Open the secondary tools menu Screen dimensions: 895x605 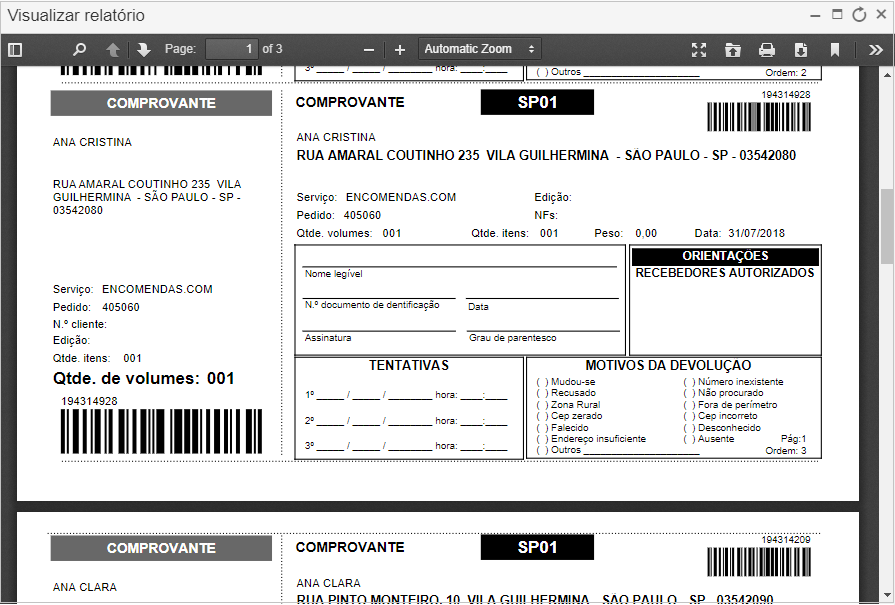click(876, 50)
